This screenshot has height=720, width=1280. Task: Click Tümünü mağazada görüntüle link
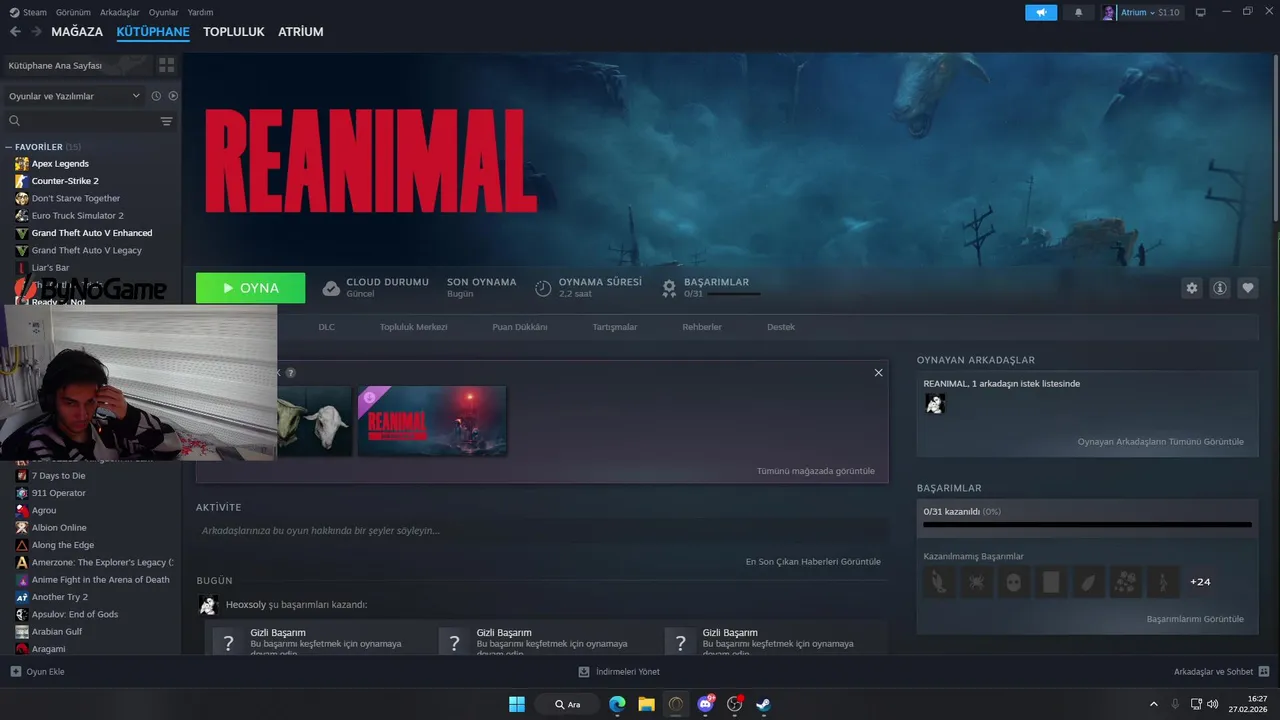[x=816, y=471]
